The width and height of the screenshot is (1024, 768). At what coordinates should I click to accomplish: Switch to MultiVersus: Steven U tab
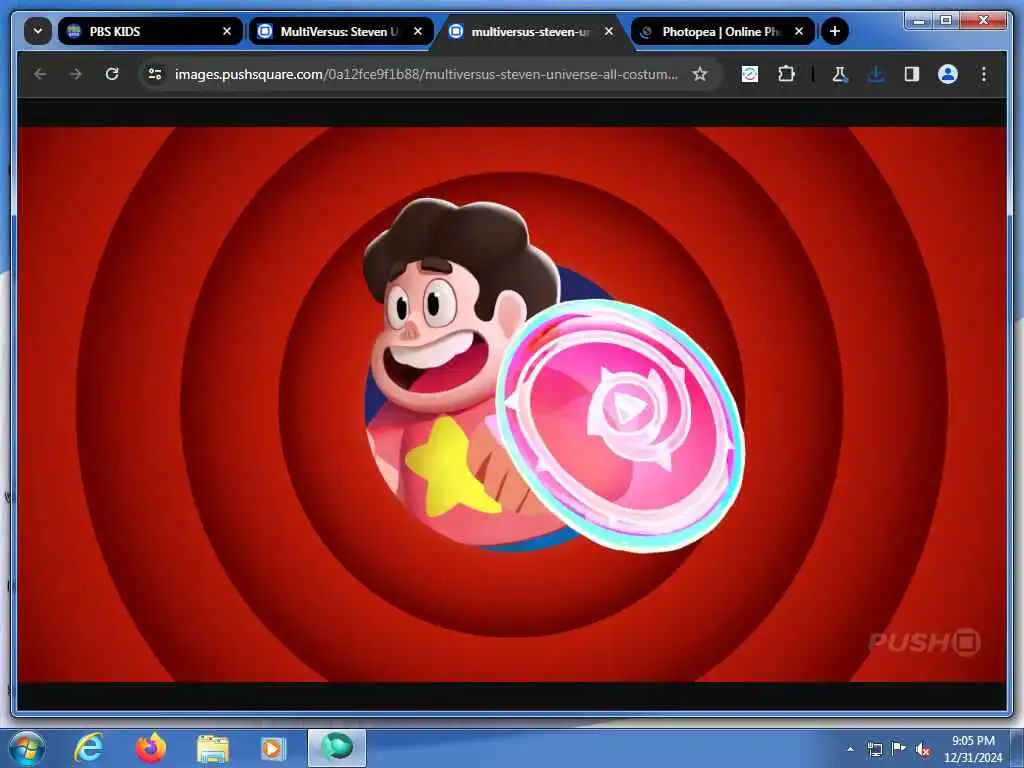coord(341,31)
